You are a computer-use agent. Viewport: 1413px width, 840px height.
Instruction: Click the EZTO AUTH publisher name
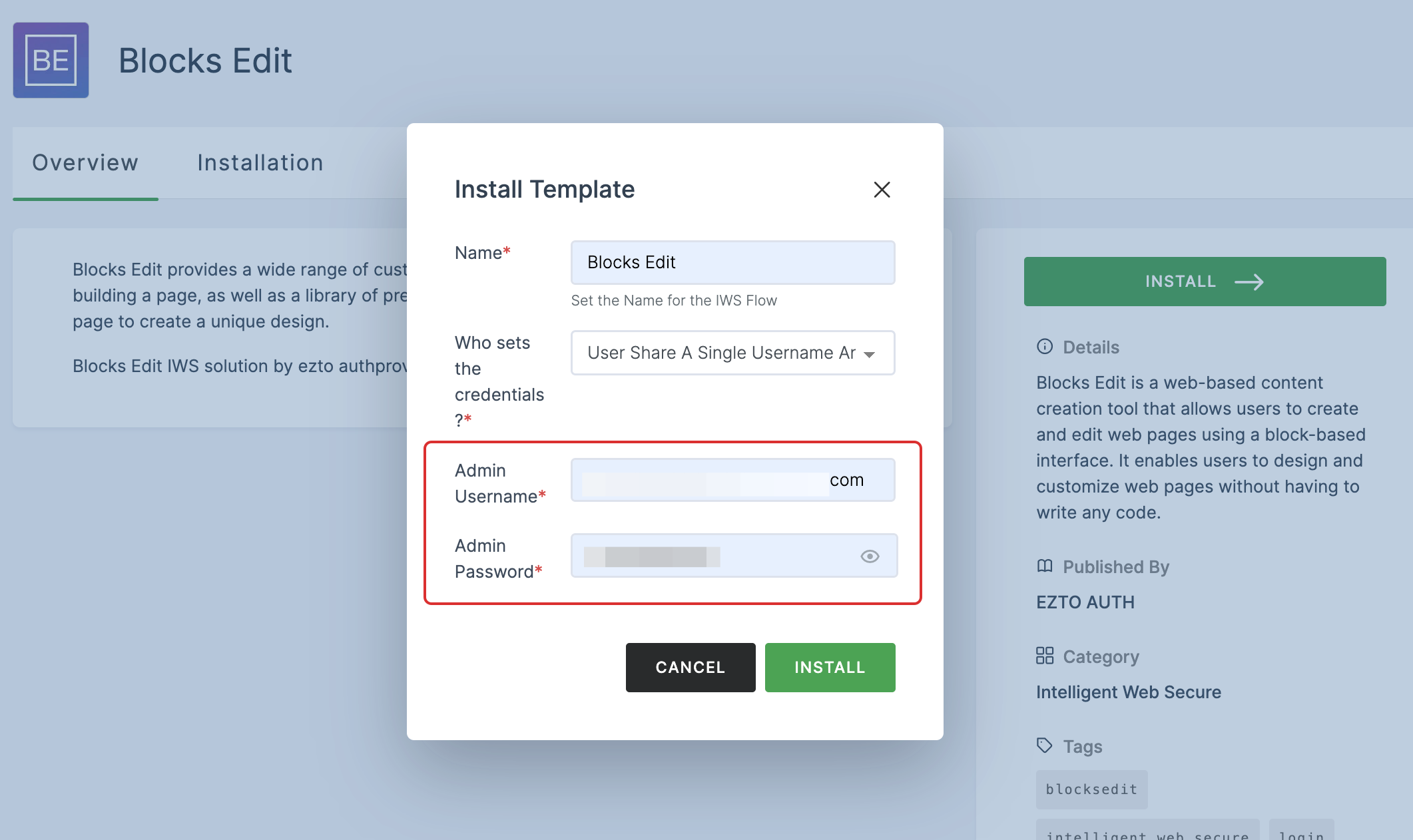coord(1085,602)
